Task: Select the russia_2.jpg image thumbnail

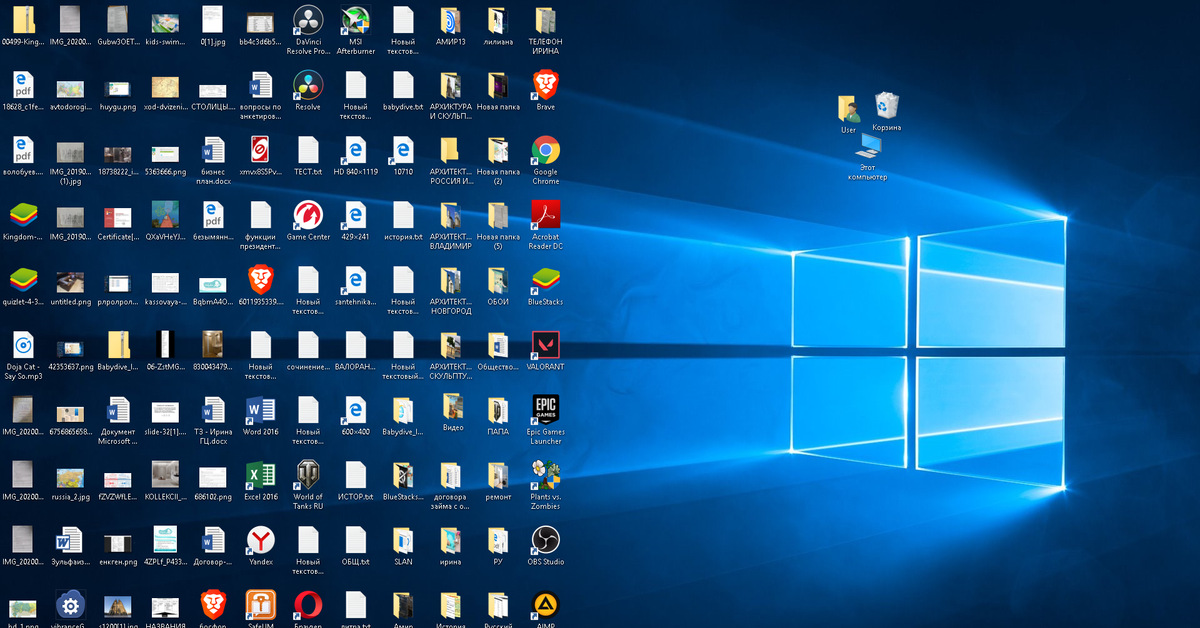Action: pyautogui.click(x=69, y=475)
